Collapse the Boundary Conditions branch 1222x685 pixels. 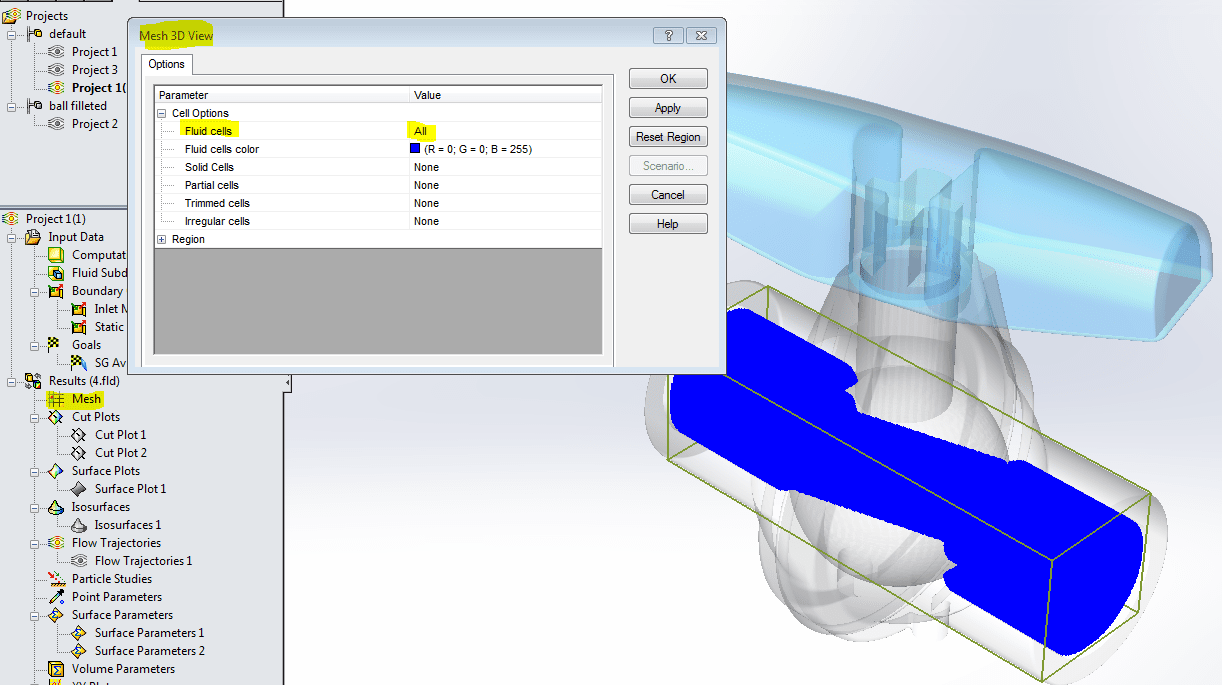click(35, 291)
